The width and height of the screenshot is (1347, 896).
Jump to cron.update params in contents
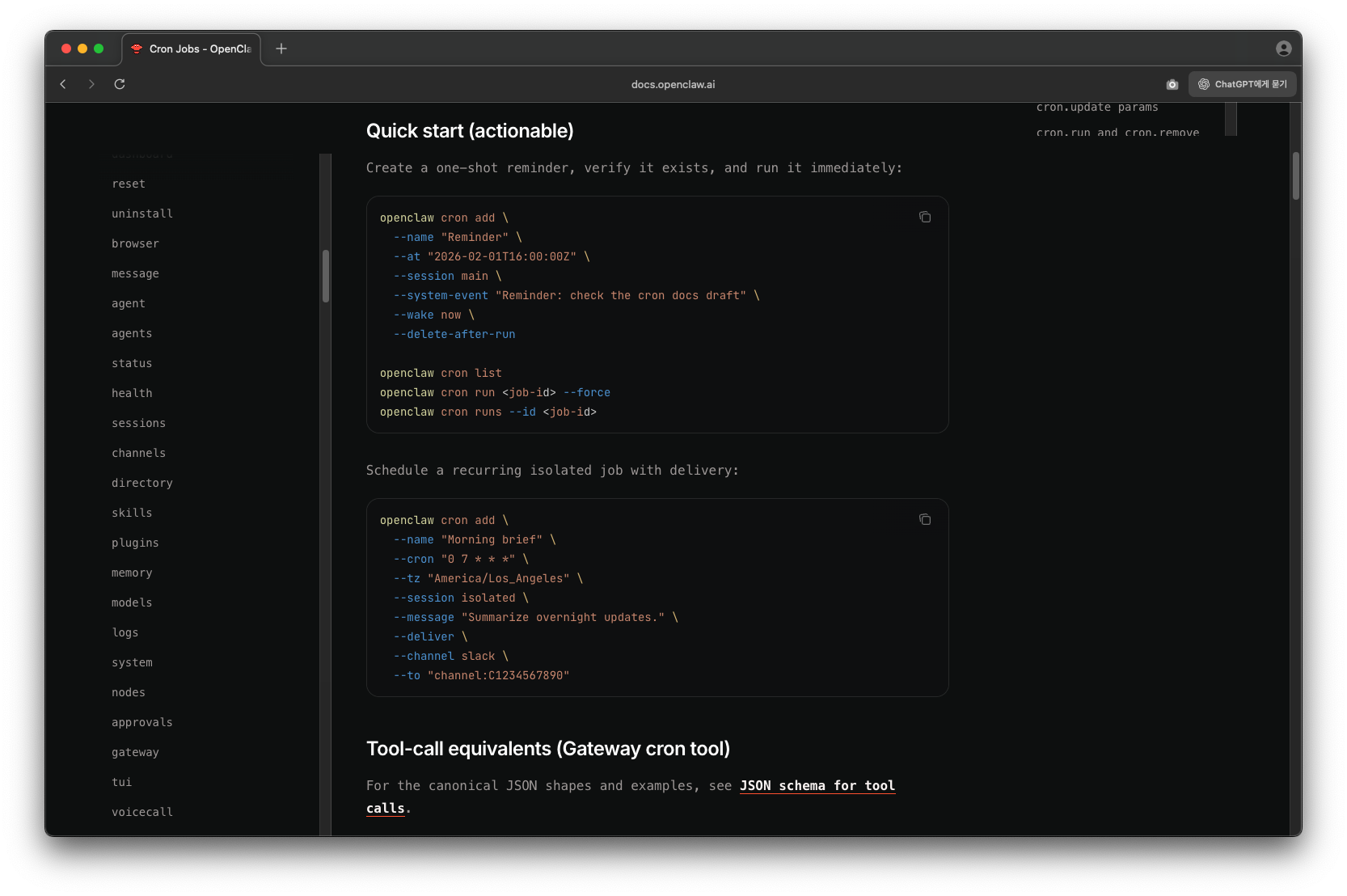[1097, 107]
